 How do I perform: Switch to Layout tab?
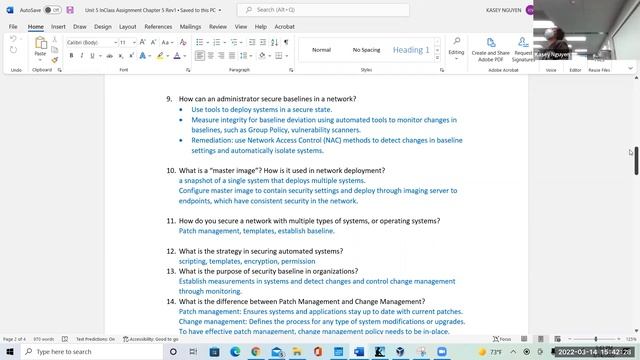pyautogui.click(x=127, y=27)
